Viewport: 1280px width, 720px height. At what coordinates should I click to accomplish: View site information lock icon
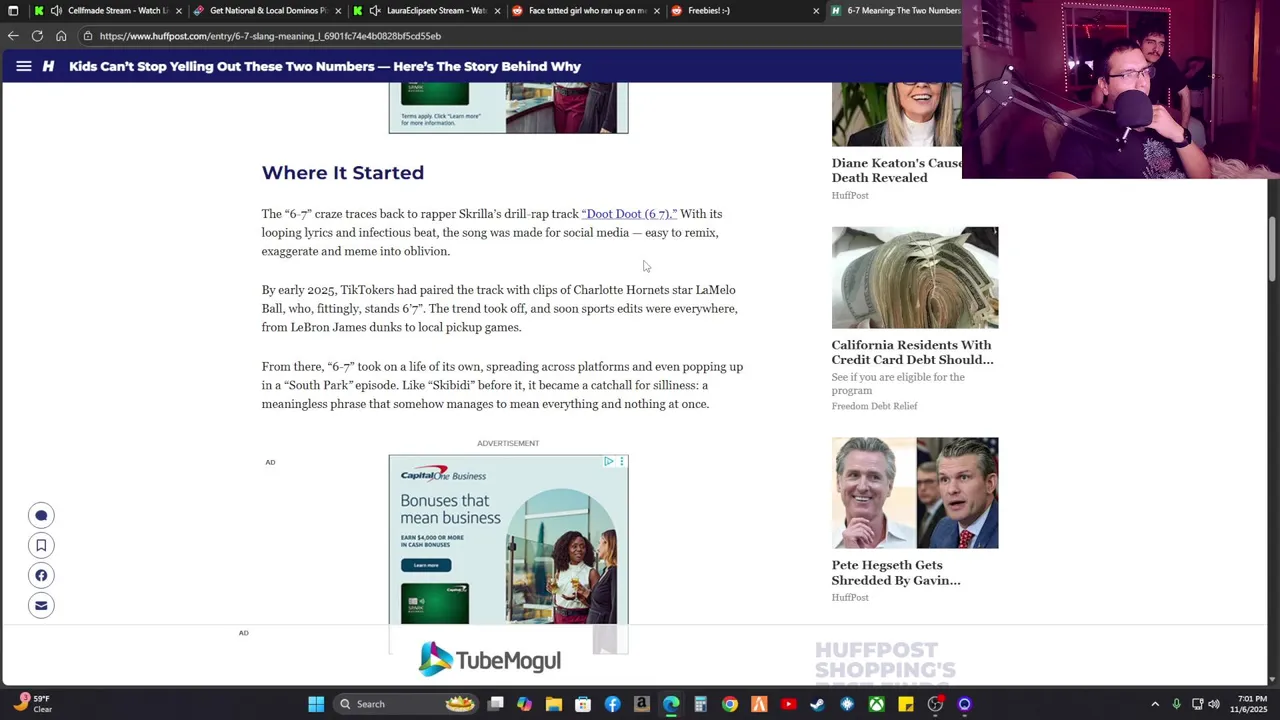[88, 36]
